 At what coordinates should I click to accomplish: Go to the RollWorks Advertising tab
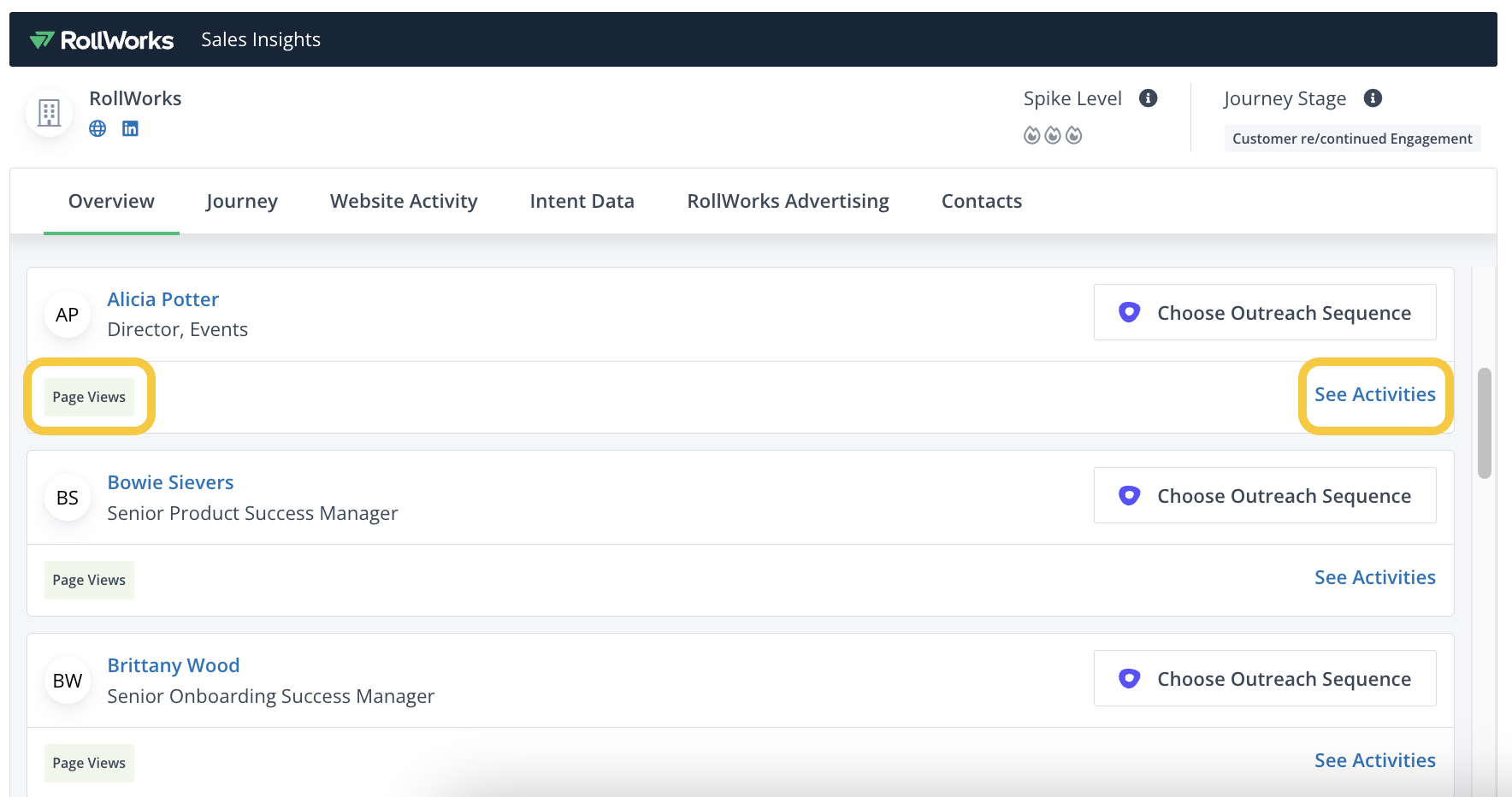[788, 201]
